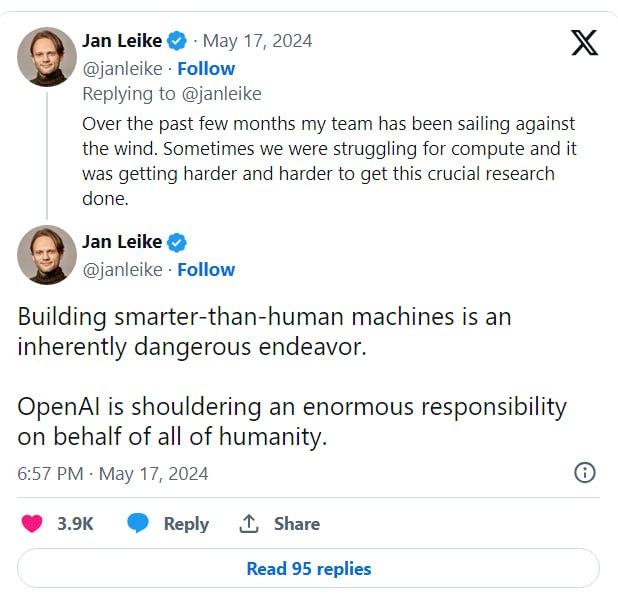Open Jan Leike's avatar in main tweet
618x599 pixels.
[x=47, y=255]
